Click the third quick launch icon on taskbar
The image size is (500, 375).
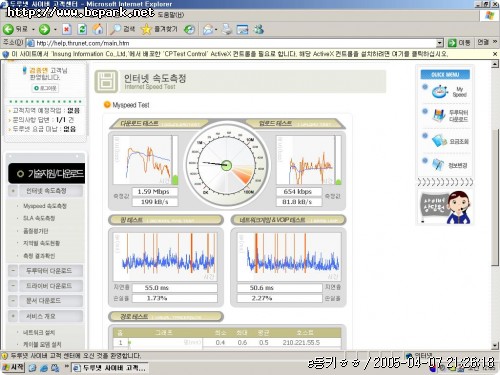click(x=55, y=368)
